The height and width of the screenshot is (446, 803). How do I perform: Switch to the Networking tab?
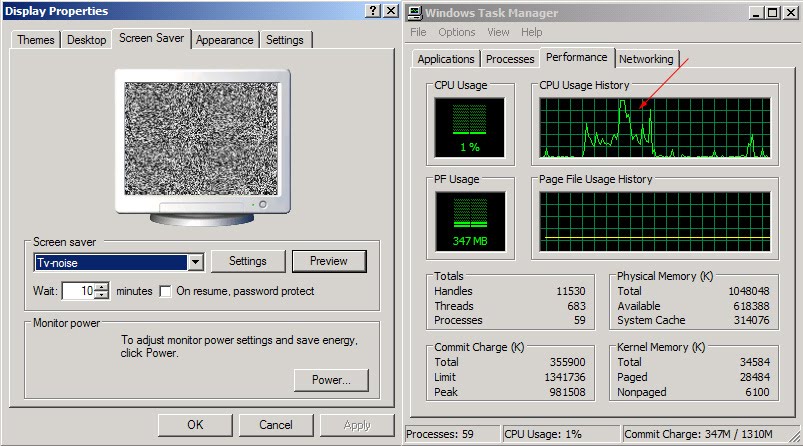(645, 59)
